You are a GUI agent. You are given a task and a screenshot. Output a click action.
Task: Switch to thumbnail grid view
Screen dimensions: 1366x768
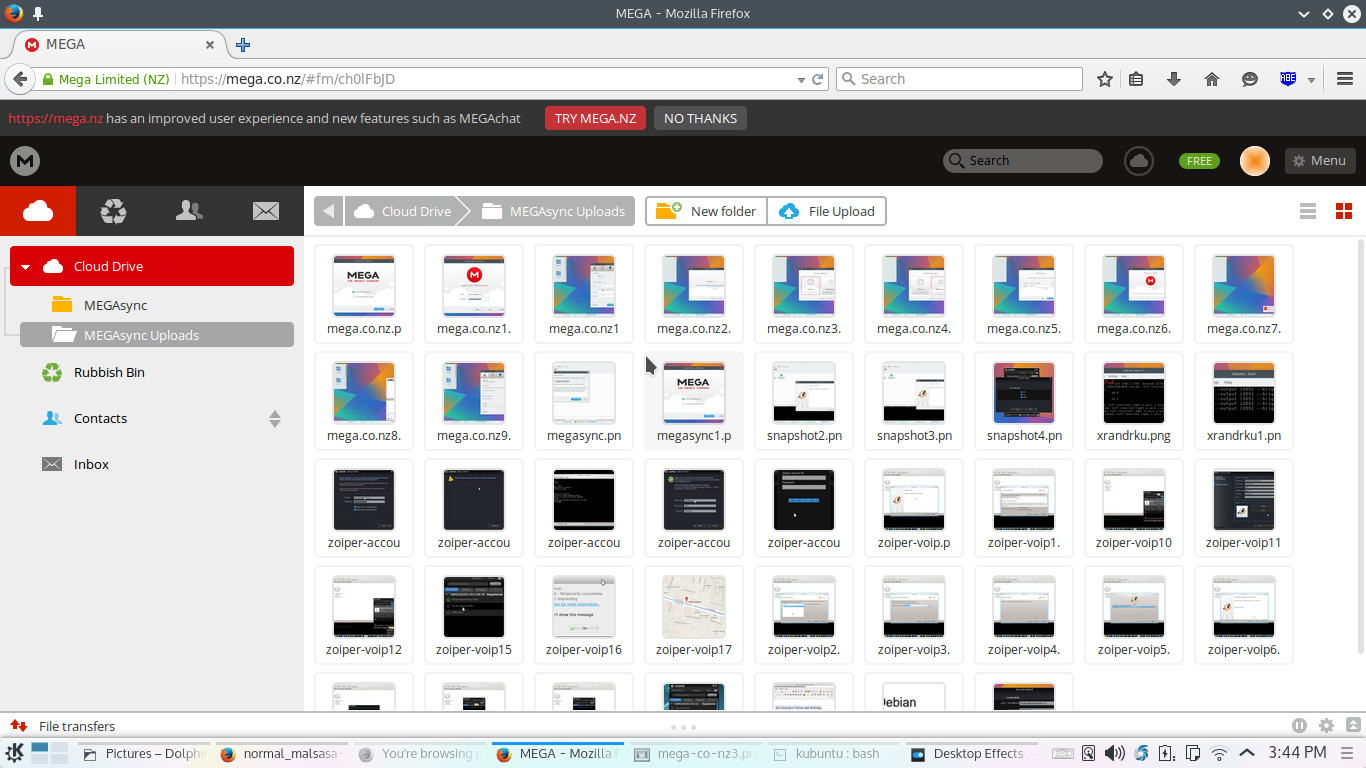tap(1343, 211)
